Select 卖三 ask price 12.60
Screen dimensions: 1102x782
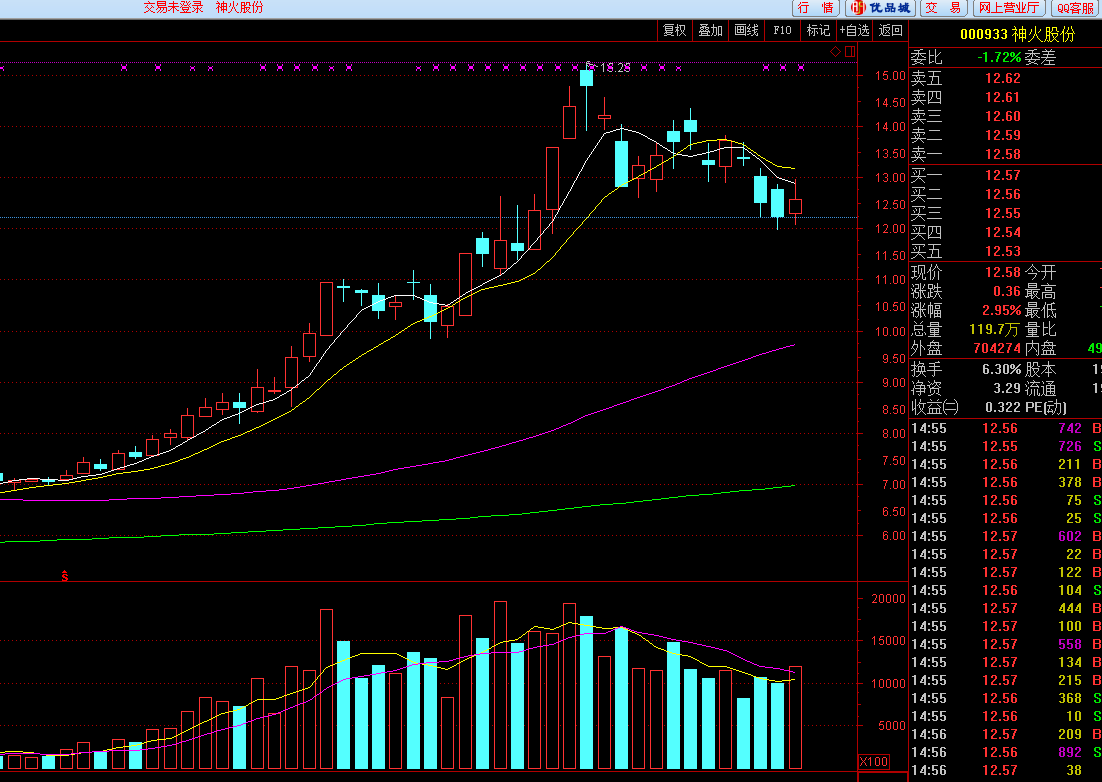click(1002, 116)
